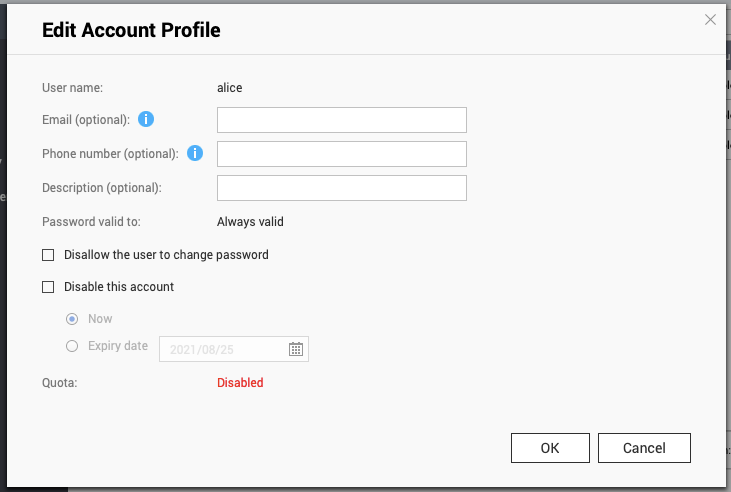731x492 pixels.
Task: Cancel editing the account profile
Action: pos(643,448)
